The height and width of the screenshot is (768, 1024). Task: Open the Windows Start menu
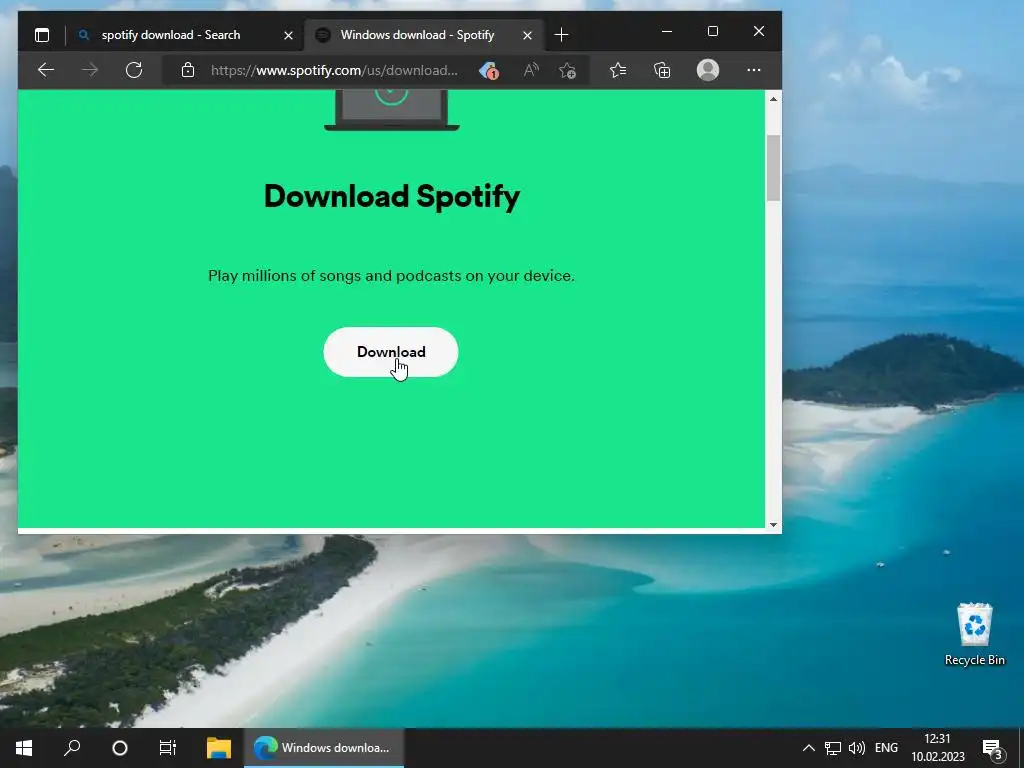click(24, 748)
